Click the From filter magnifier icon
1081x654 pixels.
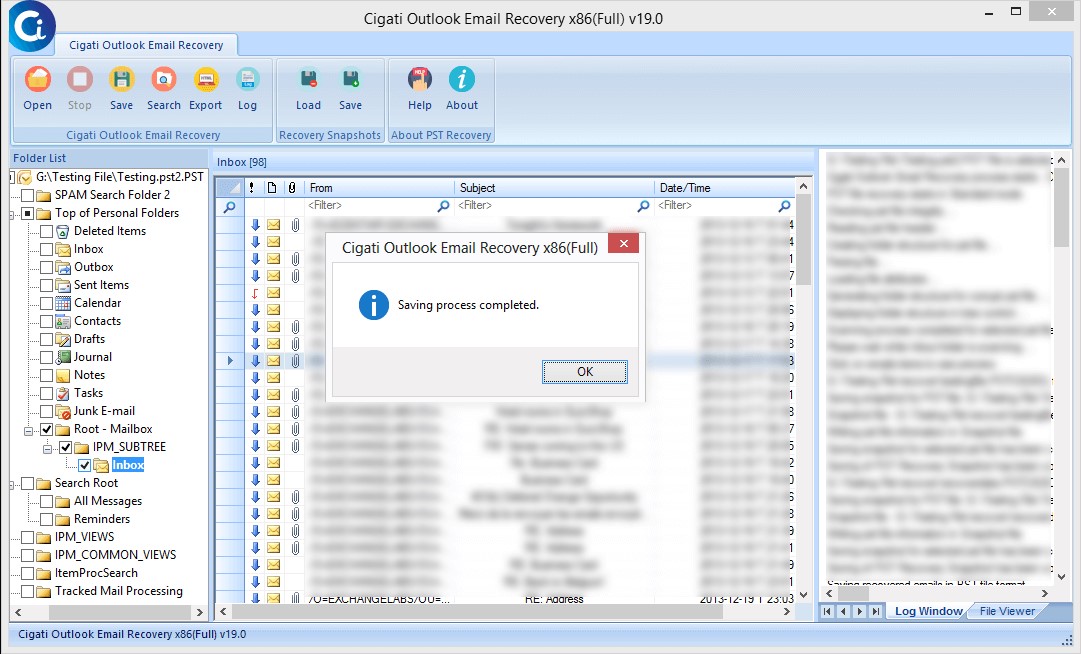tap(443, 206)
